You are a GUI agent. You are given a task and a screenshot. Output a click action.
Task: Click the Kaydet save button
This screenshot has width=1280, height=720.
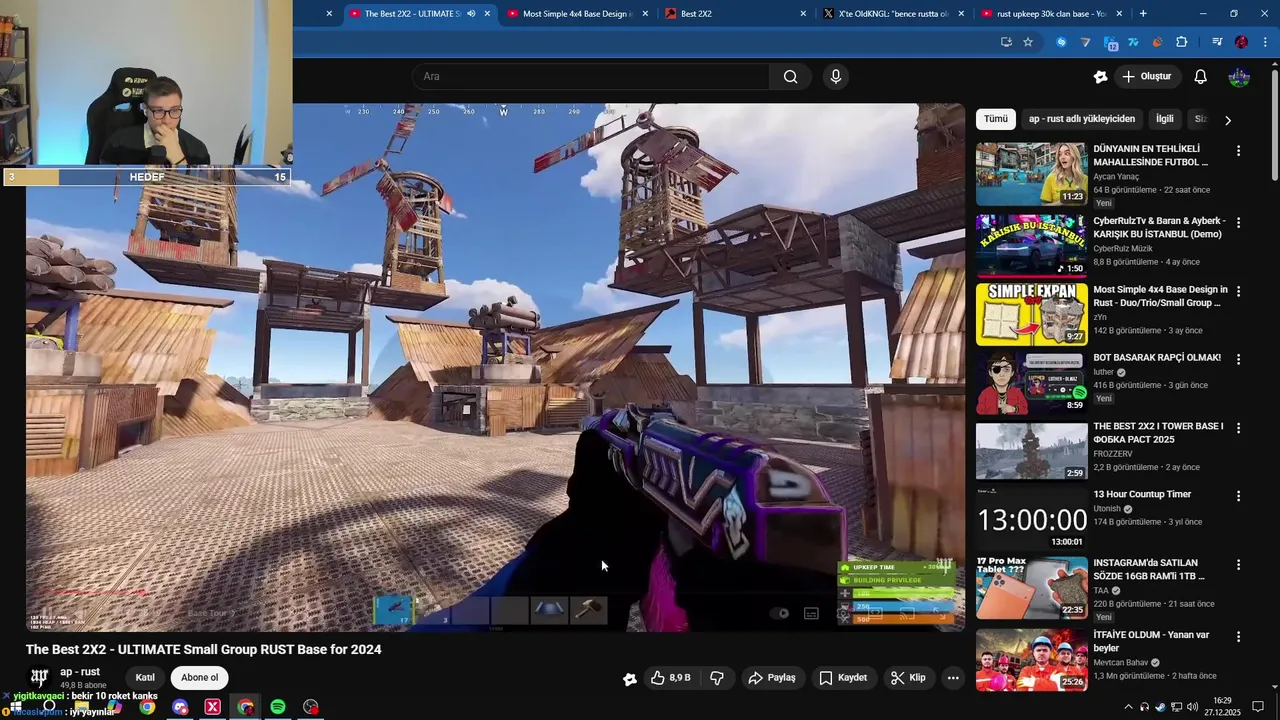tap(843, 678)
